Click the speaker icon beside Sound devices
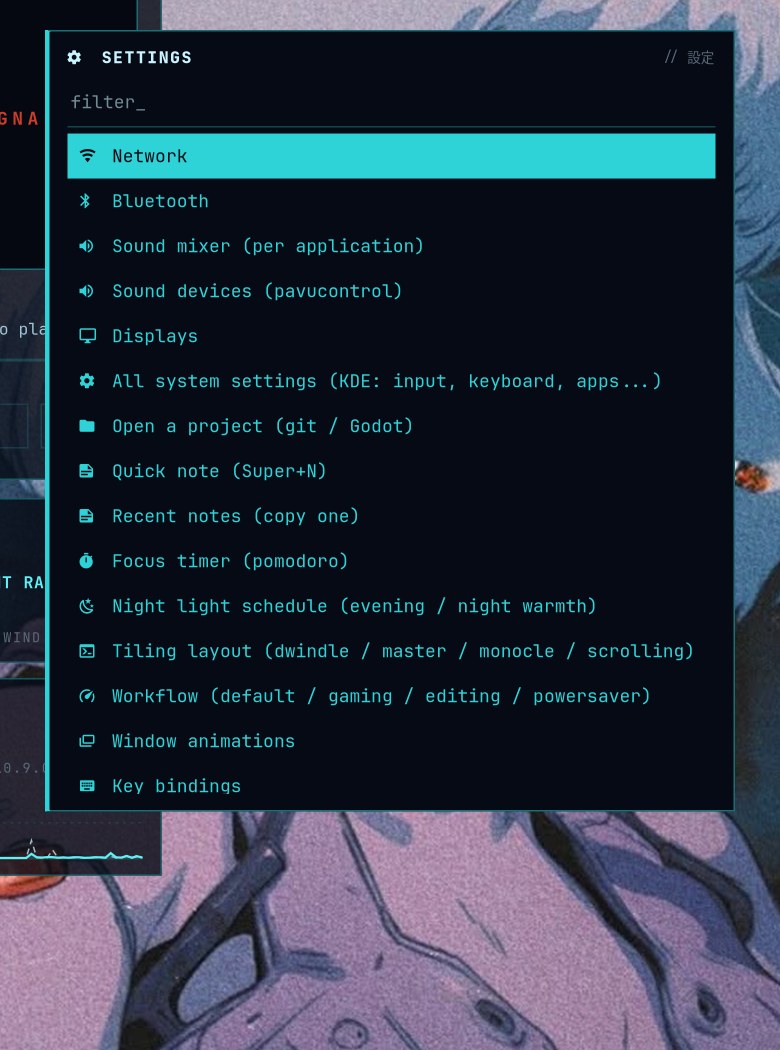 [x=86, y=291]
